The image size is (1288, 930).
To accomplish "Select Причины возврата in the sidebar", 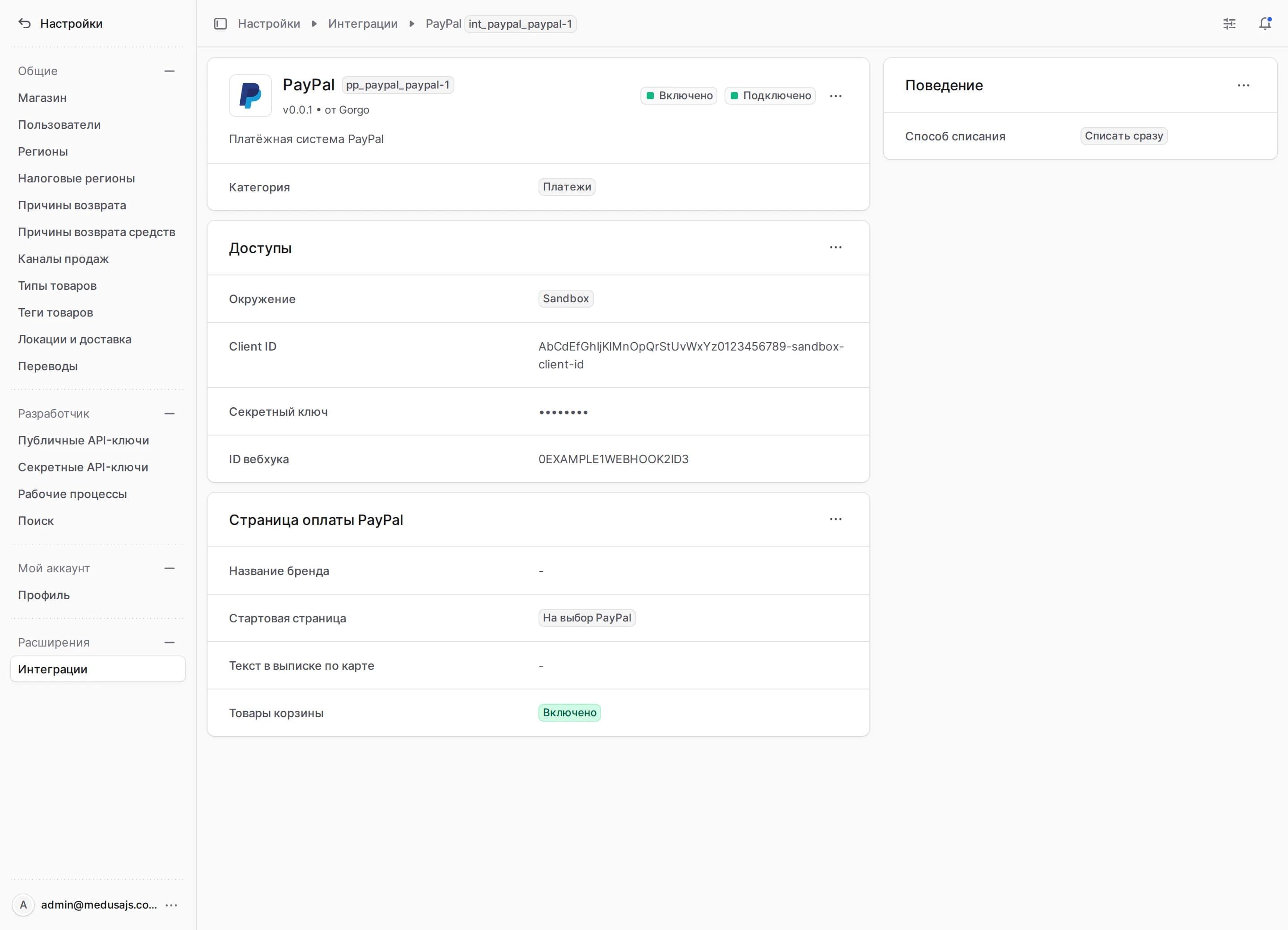I will (97, 205).
